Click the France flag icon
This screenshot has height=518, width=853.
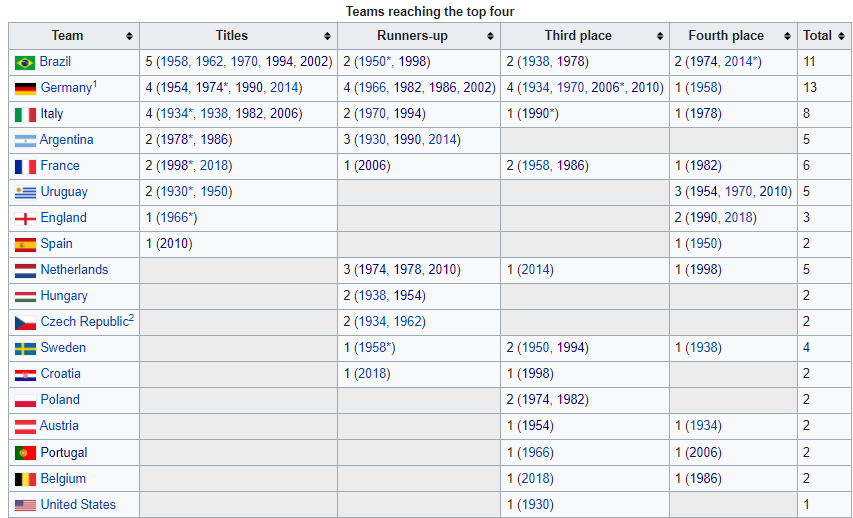pos(25,166)
